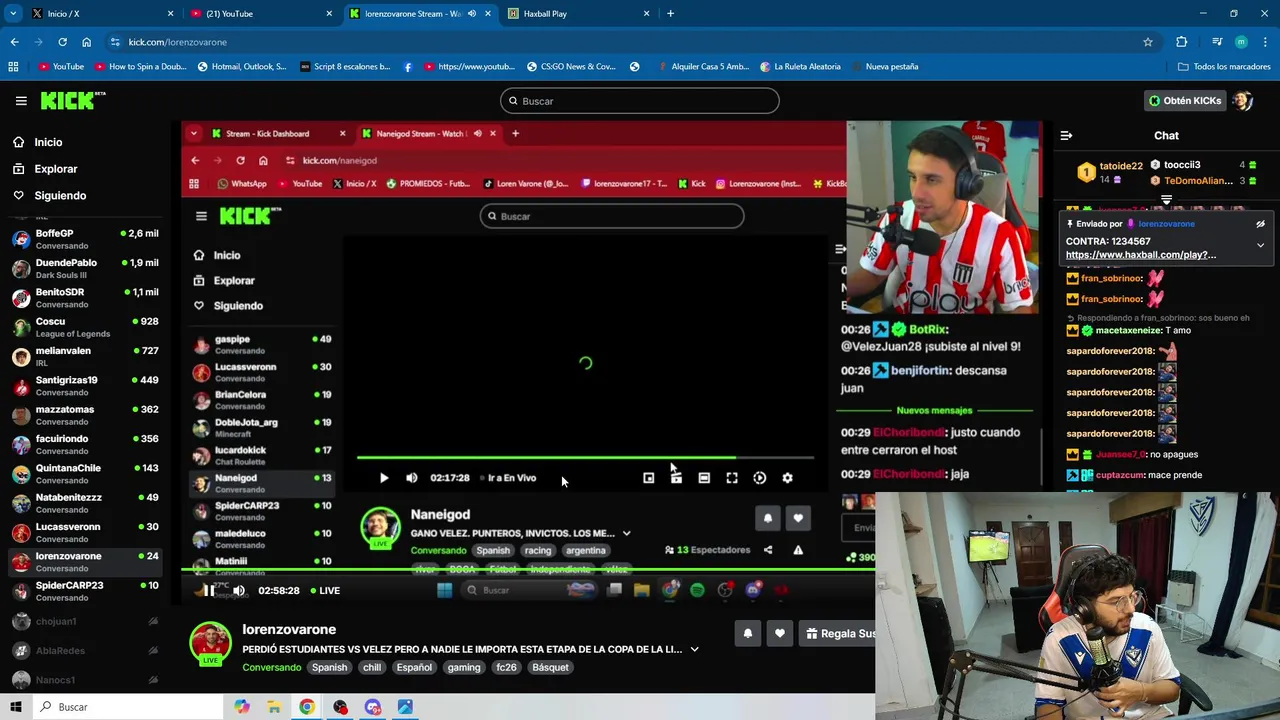Open BenitoSDR channel in sidebar
Viewport: 1280px width, 720px height.
pyautogui.click(x=85, y=298)
